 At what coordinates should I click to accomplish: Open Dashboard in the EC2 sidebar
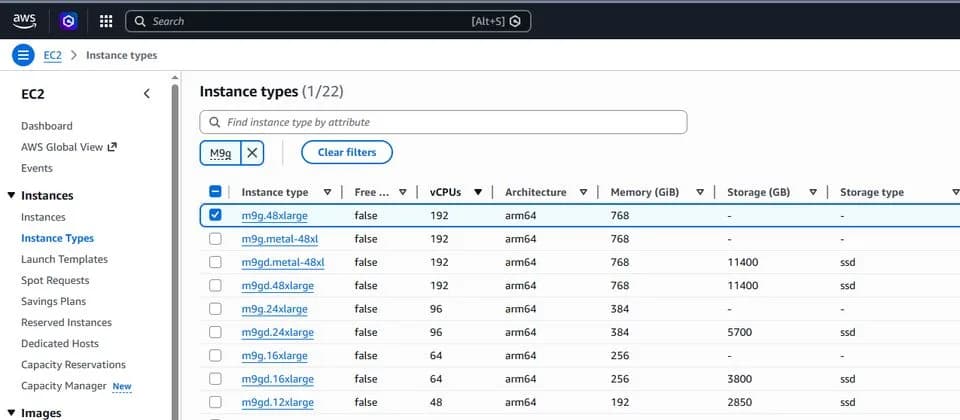click(x=47, y=126)
